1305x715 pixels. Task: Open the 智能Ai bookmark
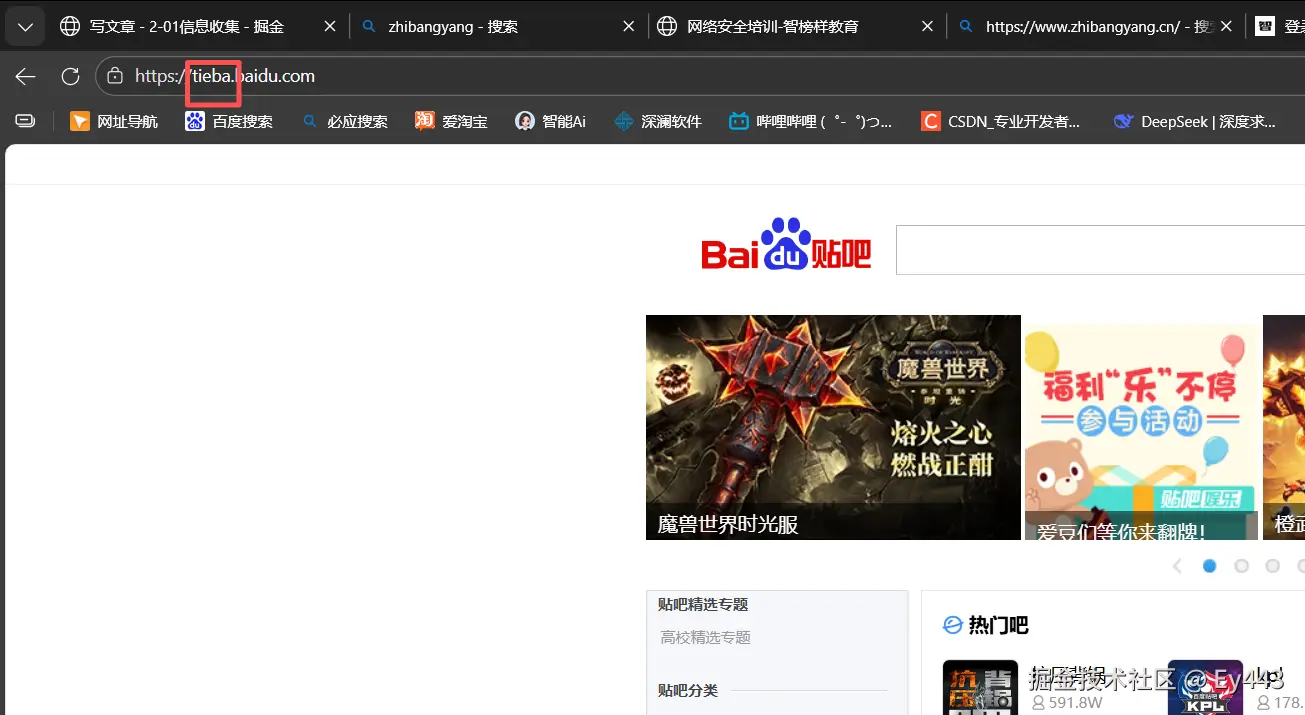(x=550, y=121)
